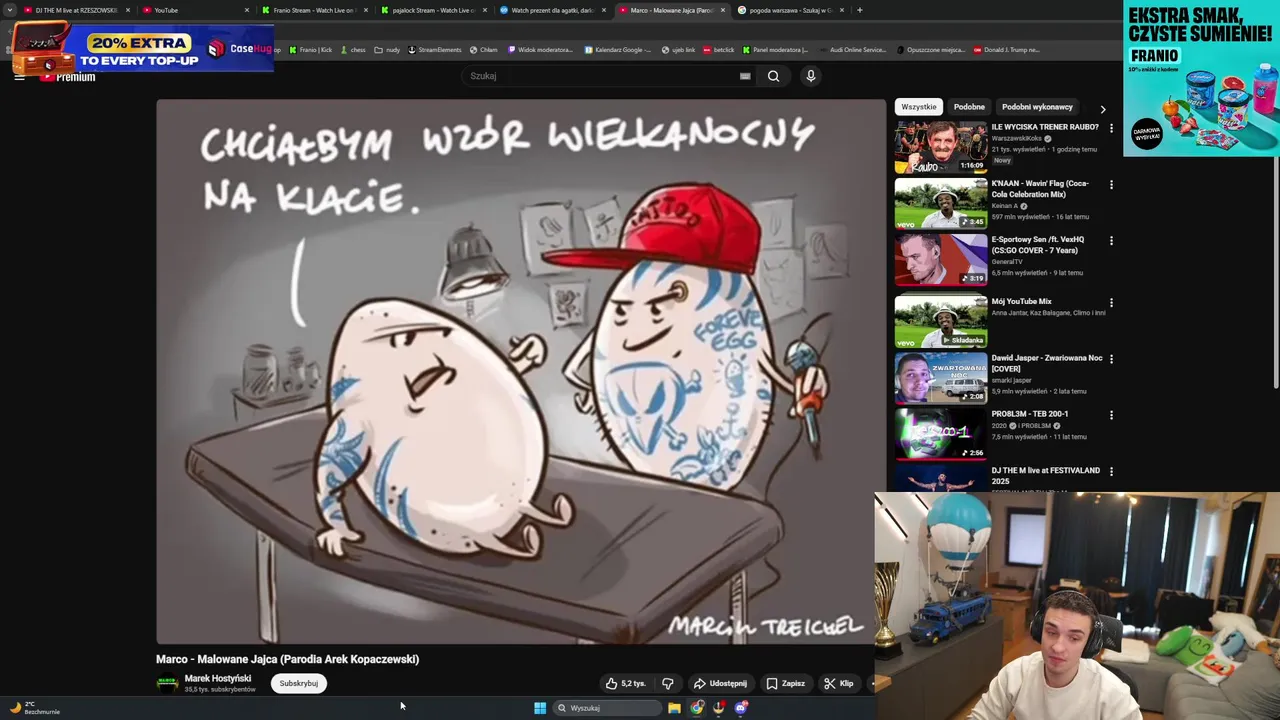This screenshot has width=1280, height=720.
Task: Open the YouTube hamburger guide menu
Action: (x=19, y=77)
